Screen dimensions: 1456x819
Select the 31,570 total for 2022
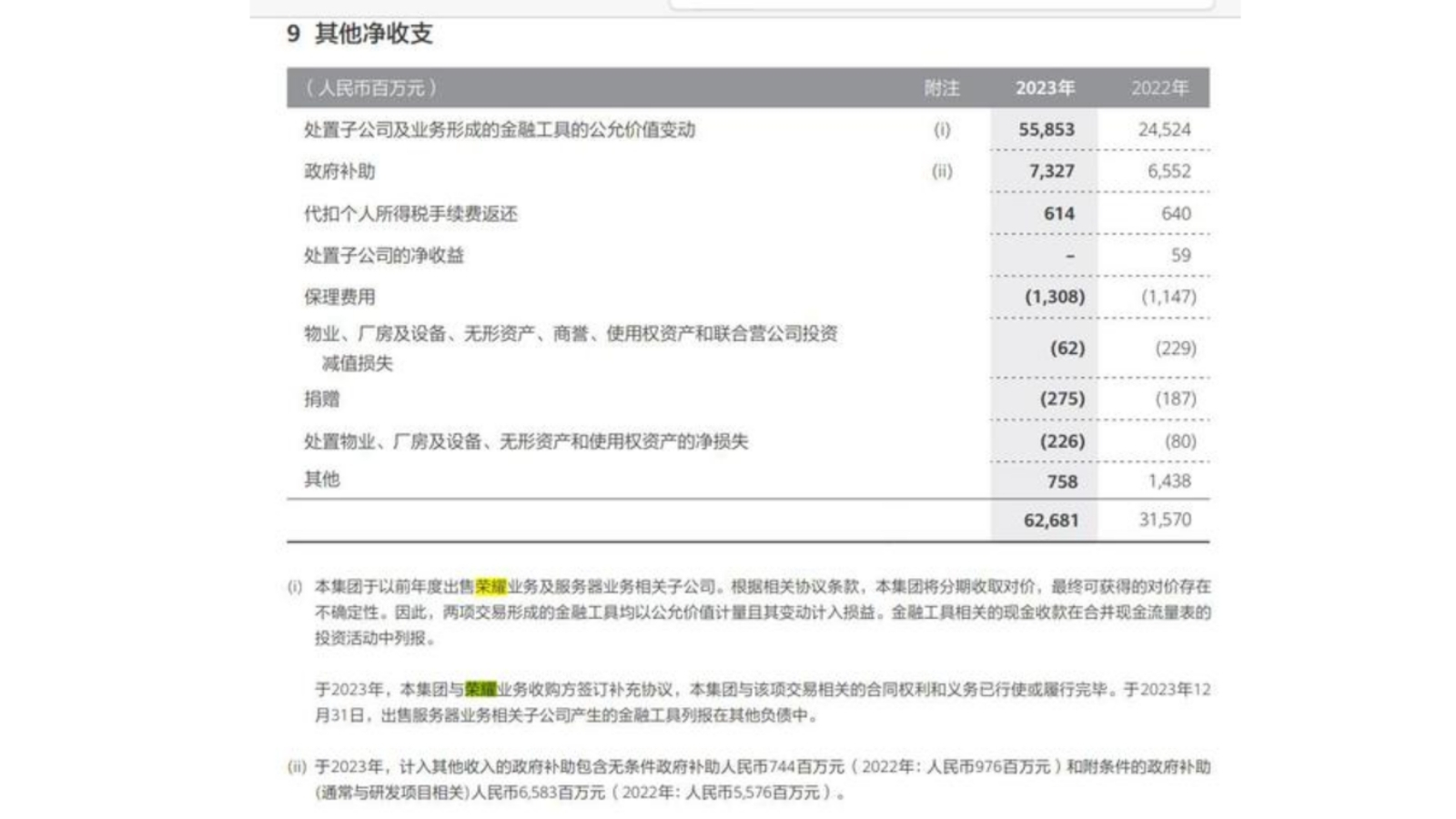(1165, 520)
